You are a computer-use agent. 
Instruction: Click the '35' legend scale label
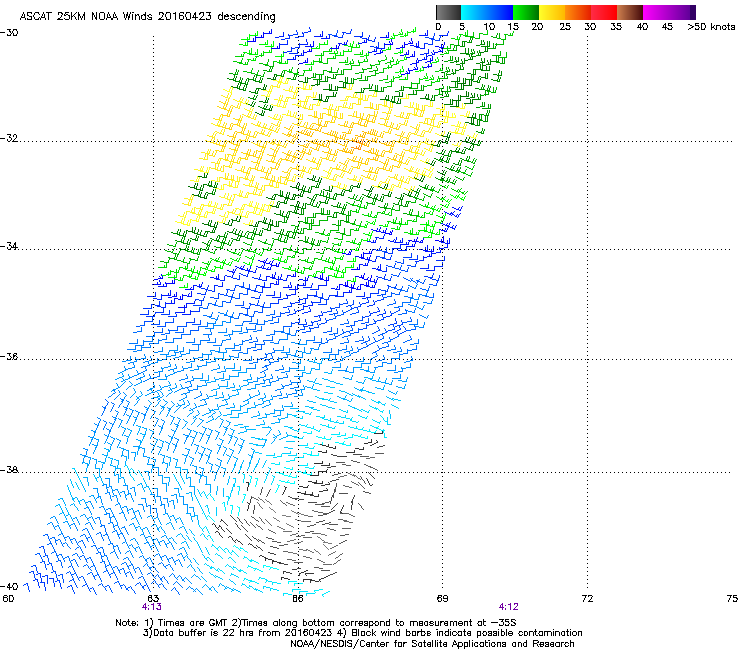(x=616, y=27)
